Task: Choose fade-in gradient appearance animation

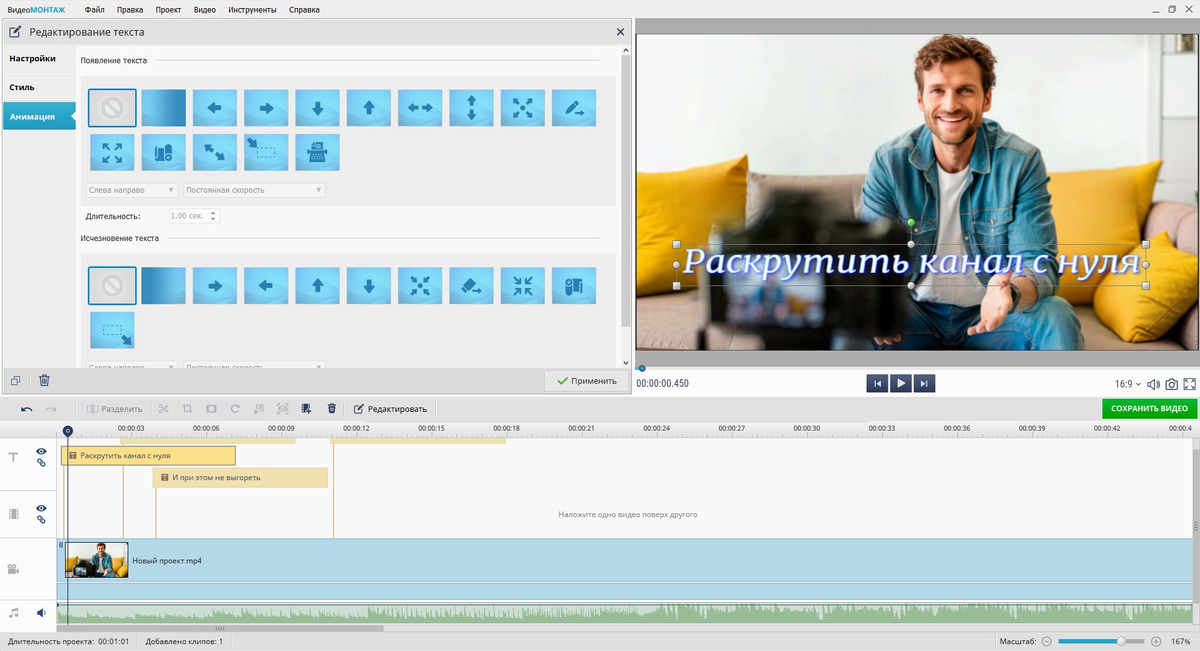Action: click(x=164, y=108)
